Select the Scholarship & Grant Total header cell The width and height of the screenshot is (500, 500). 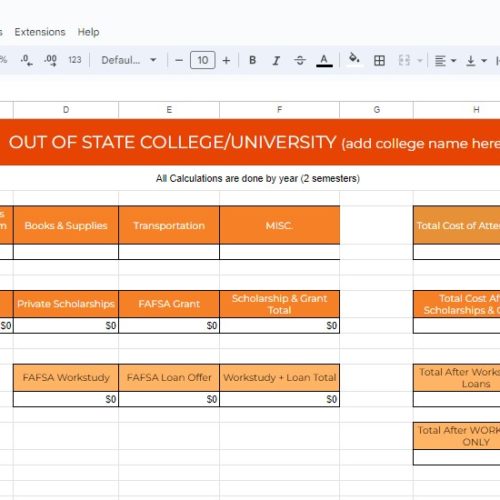280,304
